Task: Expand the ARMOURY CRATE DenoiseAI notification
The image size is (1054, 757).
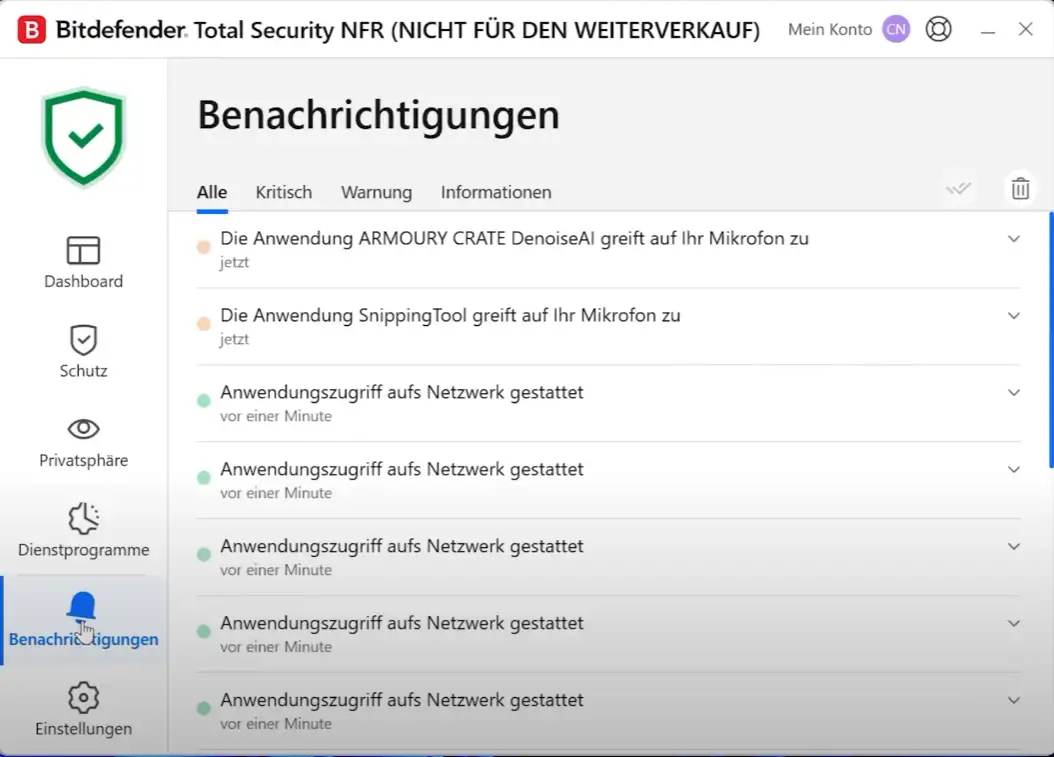Action: tap(1014, 239)
